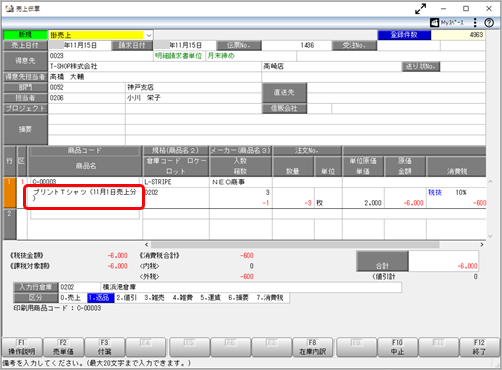Select 2.値引 in the 区分 options
The width and height of the screenshot is (502, 370).
pos(127,298)
